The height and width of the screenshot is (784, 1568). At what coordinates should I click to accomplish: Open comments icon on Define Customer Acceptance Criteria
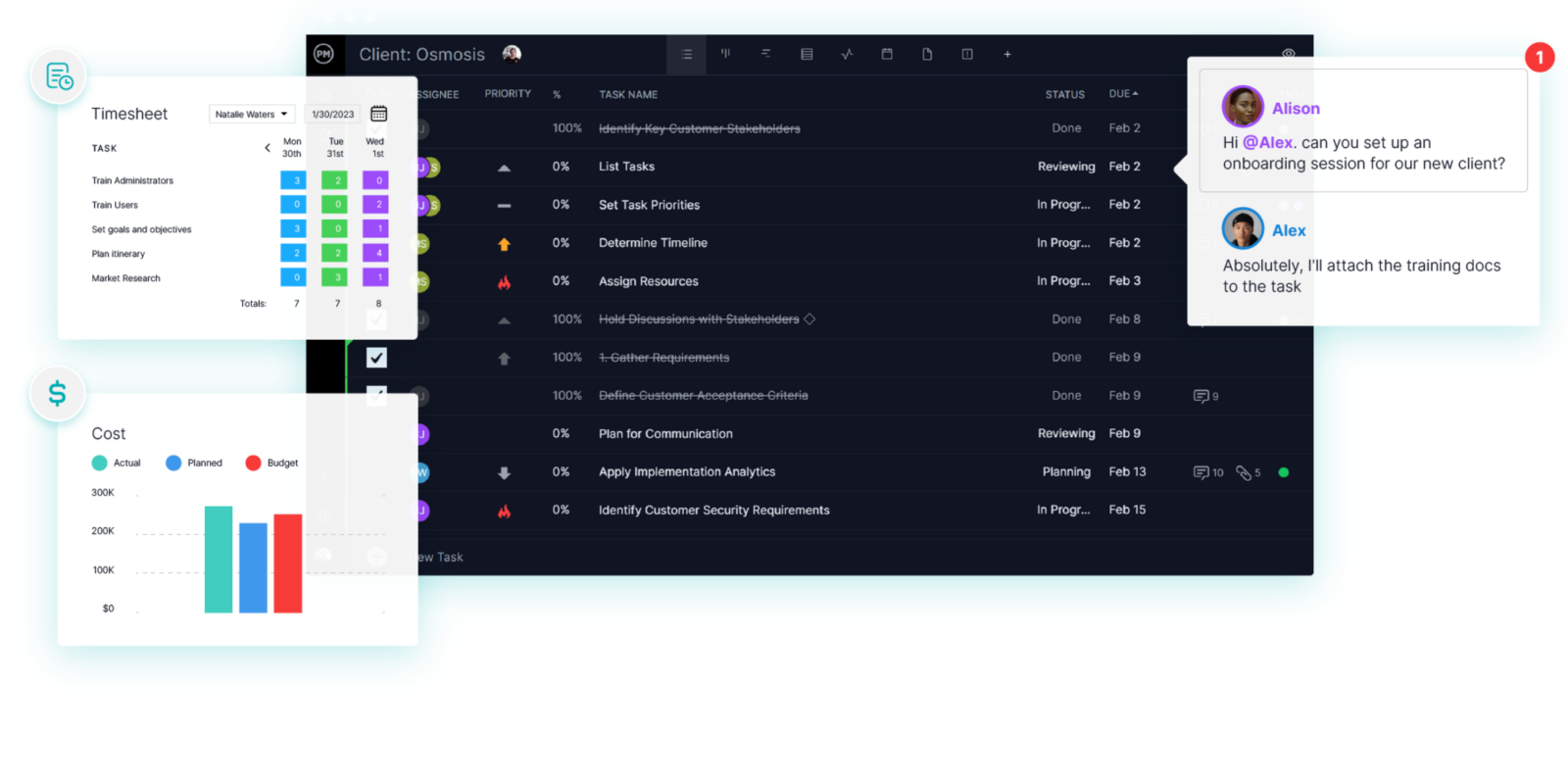point(1200,396)
